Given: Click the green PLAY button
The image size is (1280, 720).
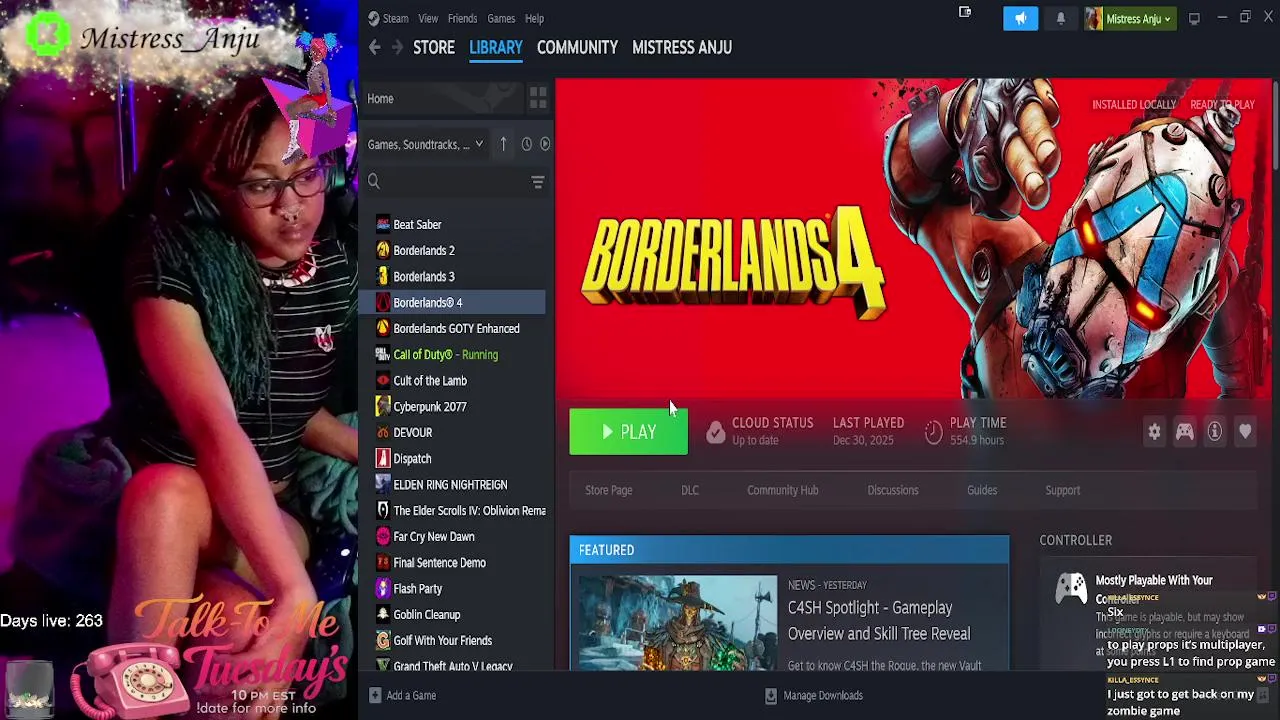Looking at the screenshot, I should point(628,431).
